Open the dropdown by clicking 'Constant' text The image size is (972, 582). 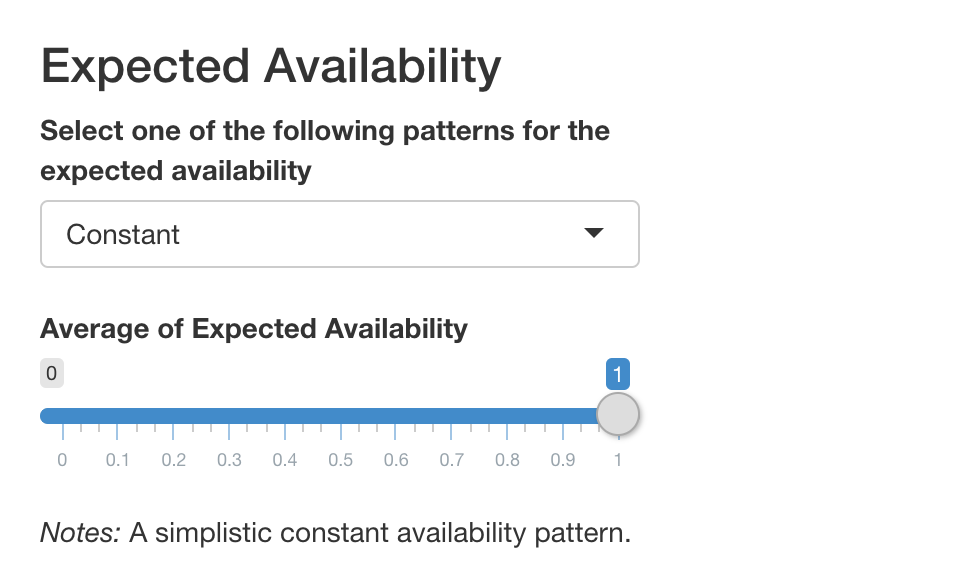tap(123, 235)
